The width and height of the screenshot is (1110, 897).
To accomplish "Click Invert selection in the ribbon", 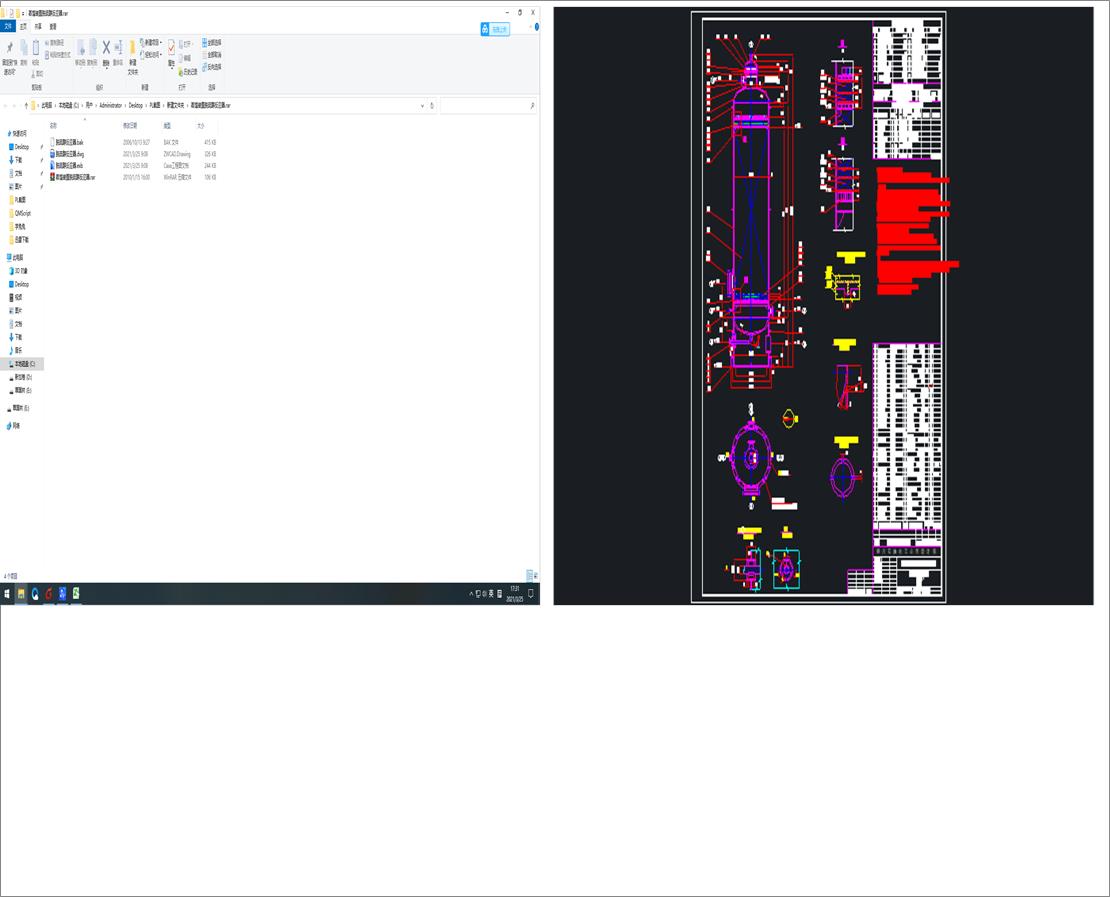I will (x=212, y=67).
